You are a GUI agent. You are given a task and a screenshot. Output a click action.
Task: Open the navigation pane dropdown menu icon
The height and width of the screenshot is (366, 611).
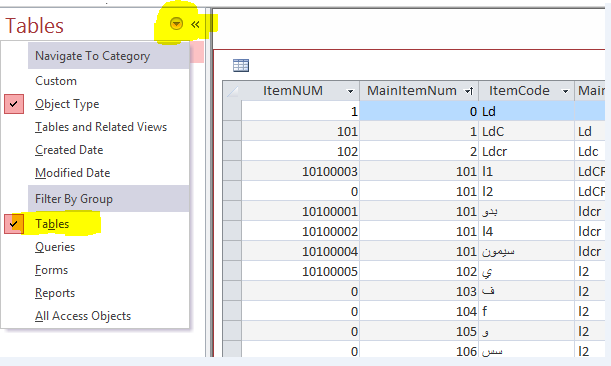(x=176, y=24)
